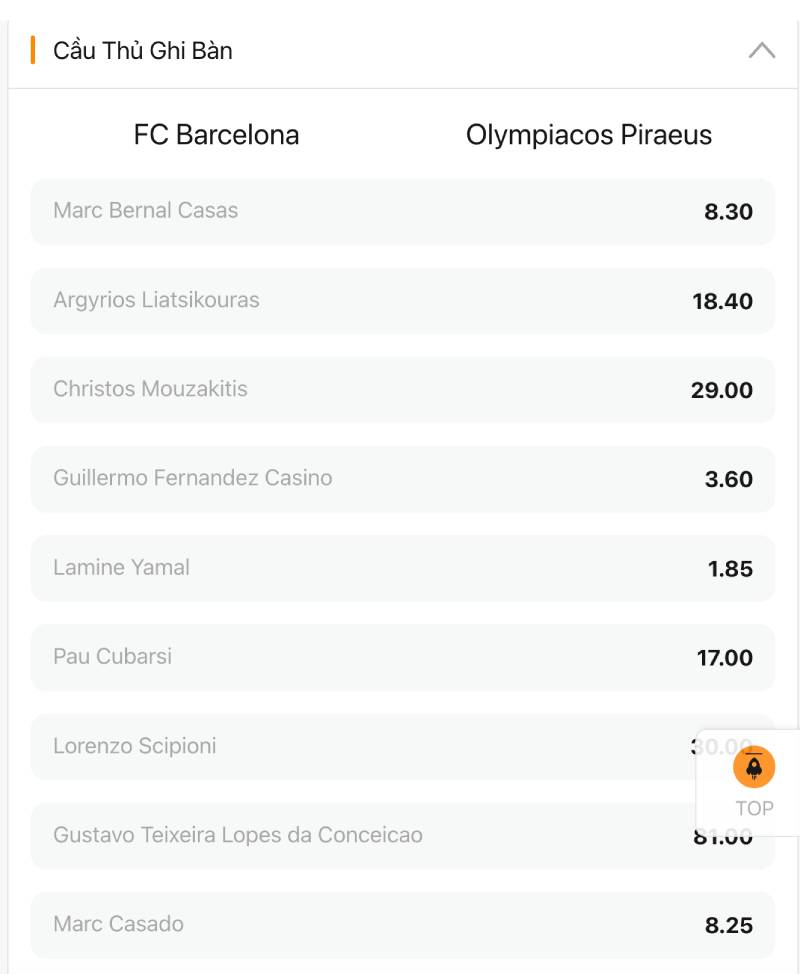Click the FC Barcelona team header

216,135
